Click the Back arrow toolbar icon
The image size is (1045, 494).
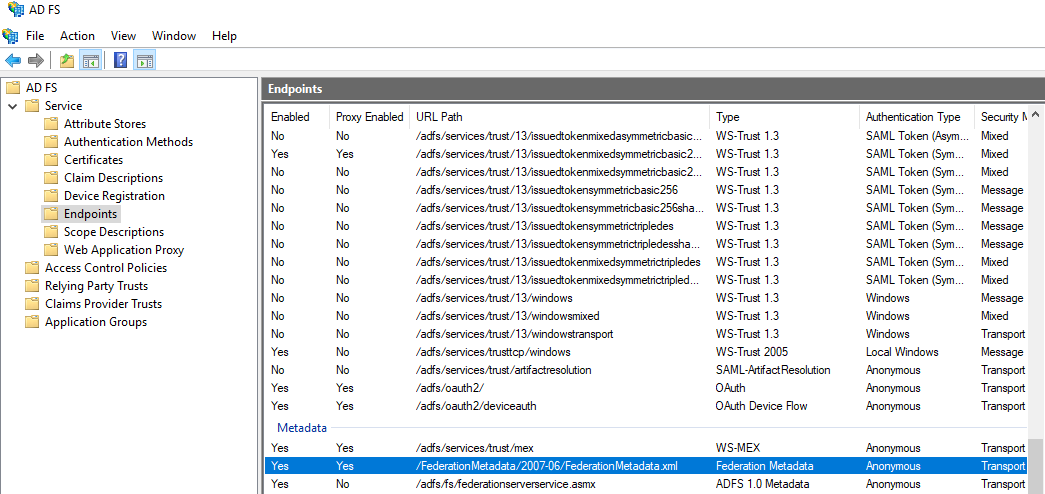click(x=13, y=61)
